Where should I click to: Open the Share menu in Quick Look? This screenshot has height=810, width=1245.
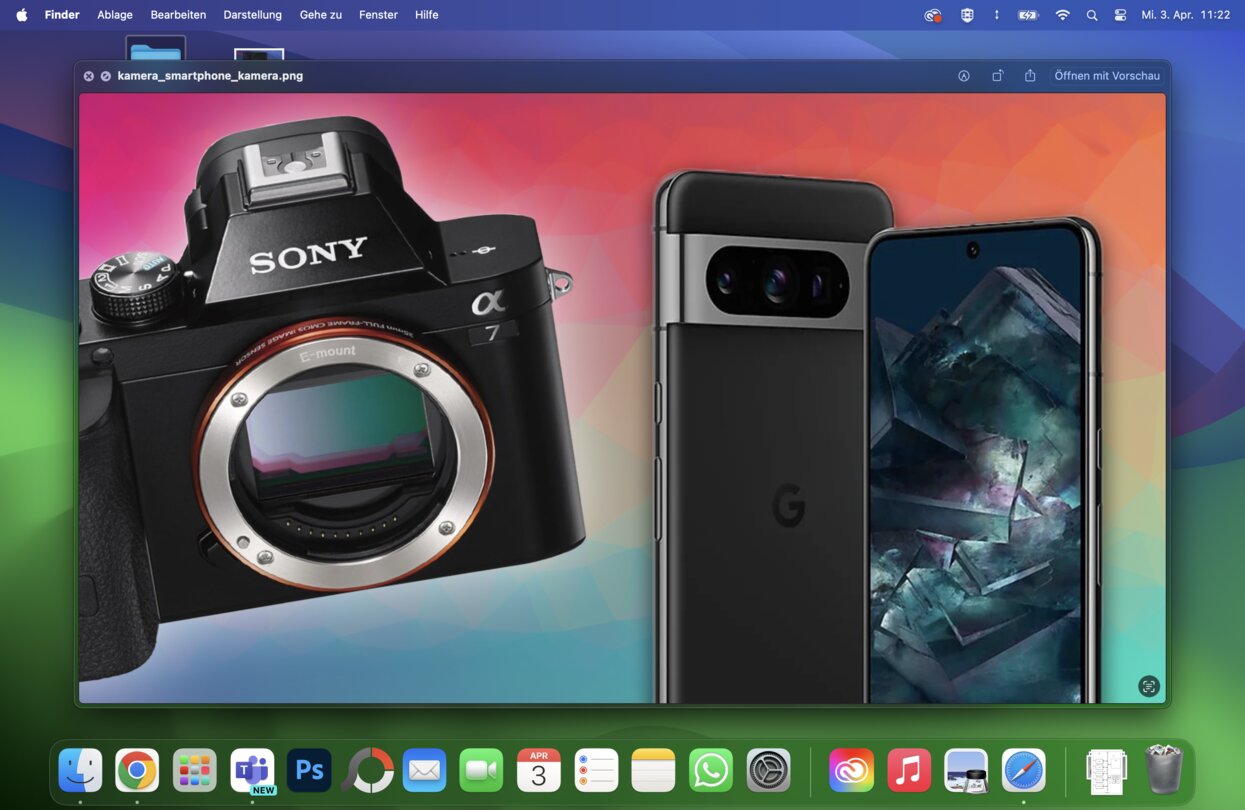1030,76
